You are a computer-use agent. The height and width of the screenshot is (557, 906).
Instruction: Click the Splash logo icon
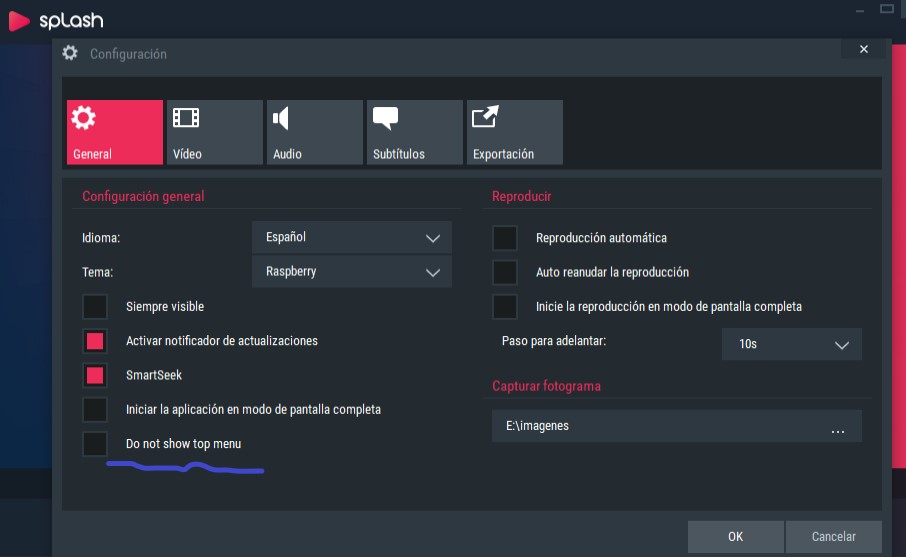point(19,20)
